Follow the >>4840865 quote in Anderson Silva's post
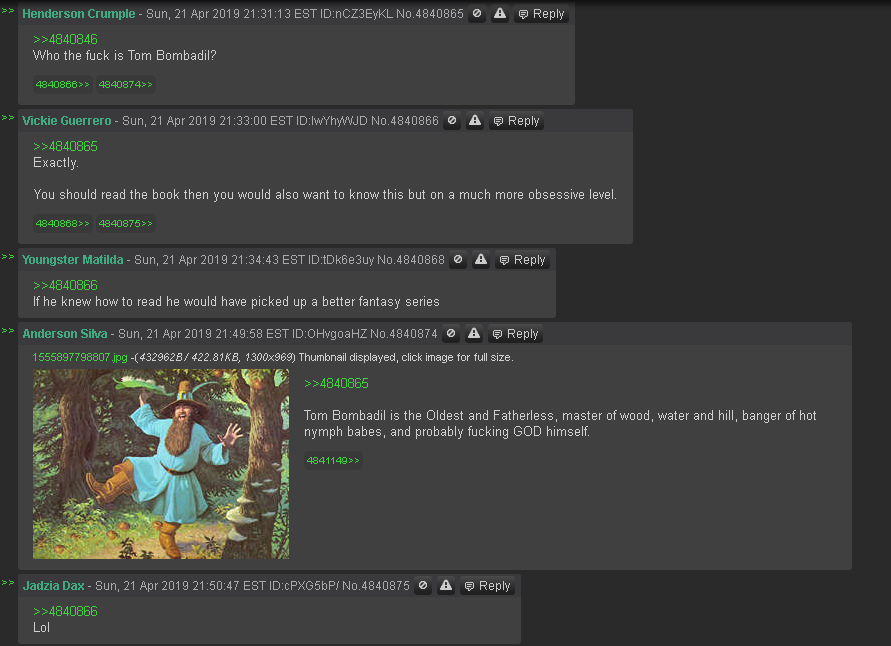Image resolution: width=891 pixels, height=646 pixels. (x=336, y=383)
